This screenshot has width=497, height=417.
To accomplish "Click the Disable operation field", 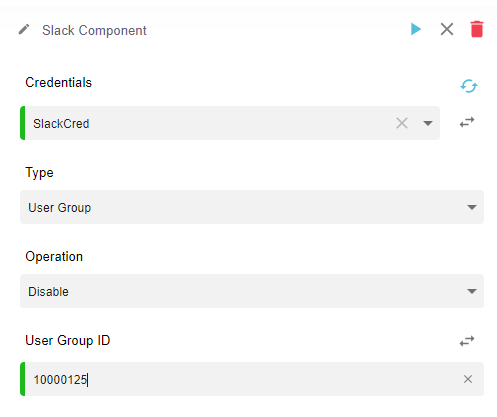I will (x=252, y=291).
